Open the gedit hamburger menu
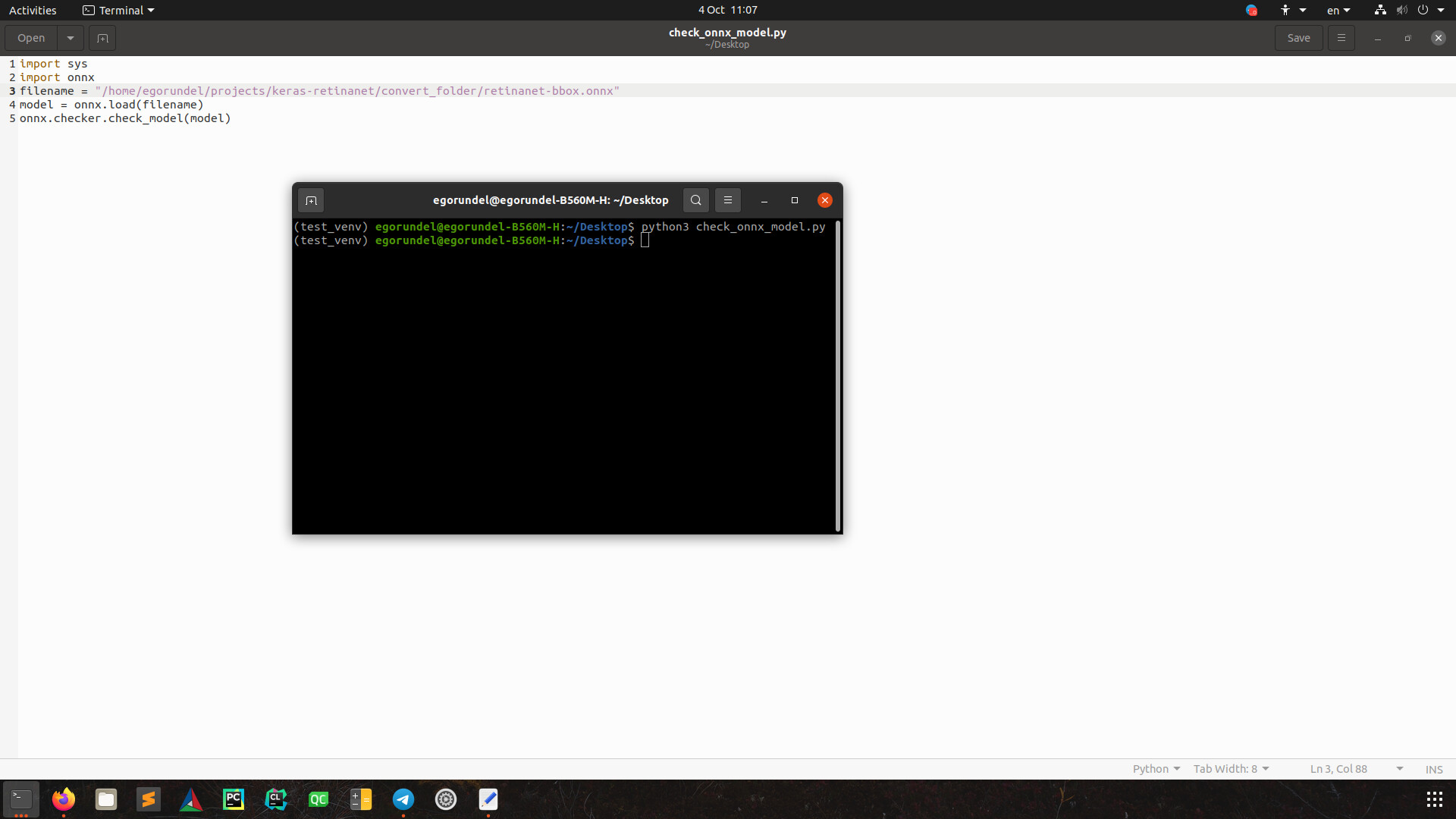Image resolution: width=1456 pixels, height=819 pixels. pos(1341,37)
